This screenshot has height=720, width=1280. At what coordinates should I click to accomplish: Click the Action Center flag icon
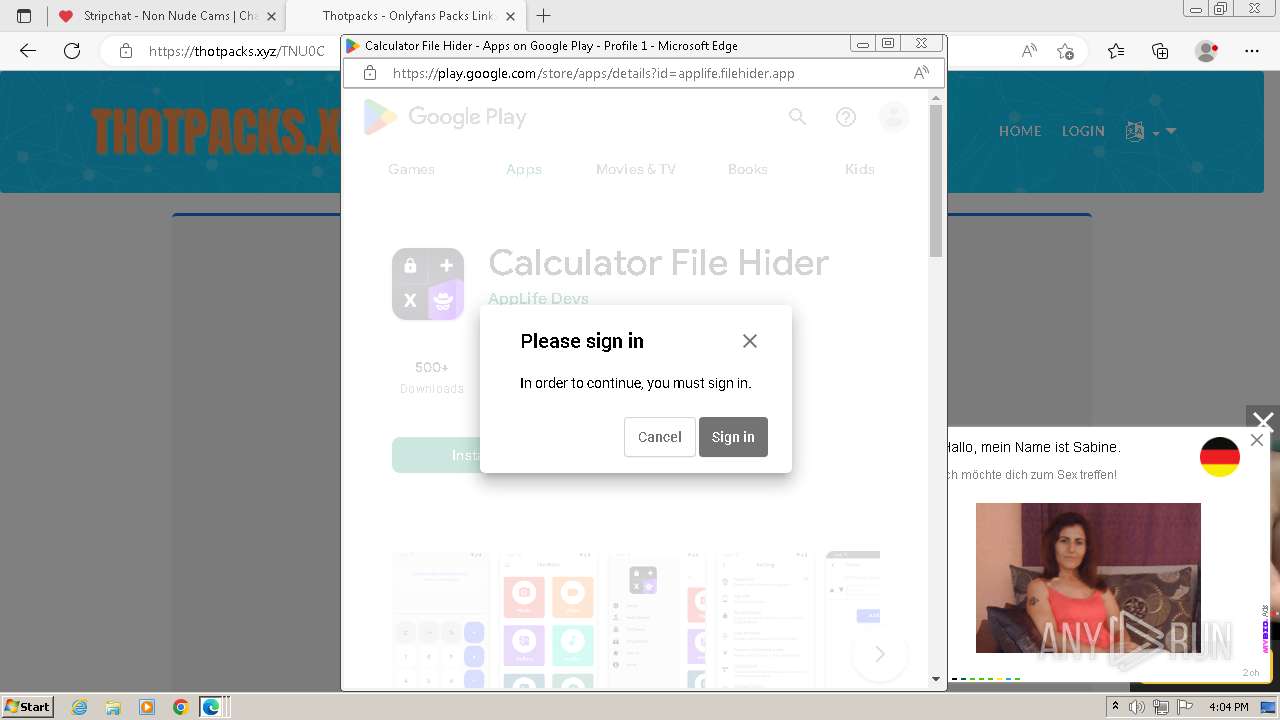[1184, 707]
